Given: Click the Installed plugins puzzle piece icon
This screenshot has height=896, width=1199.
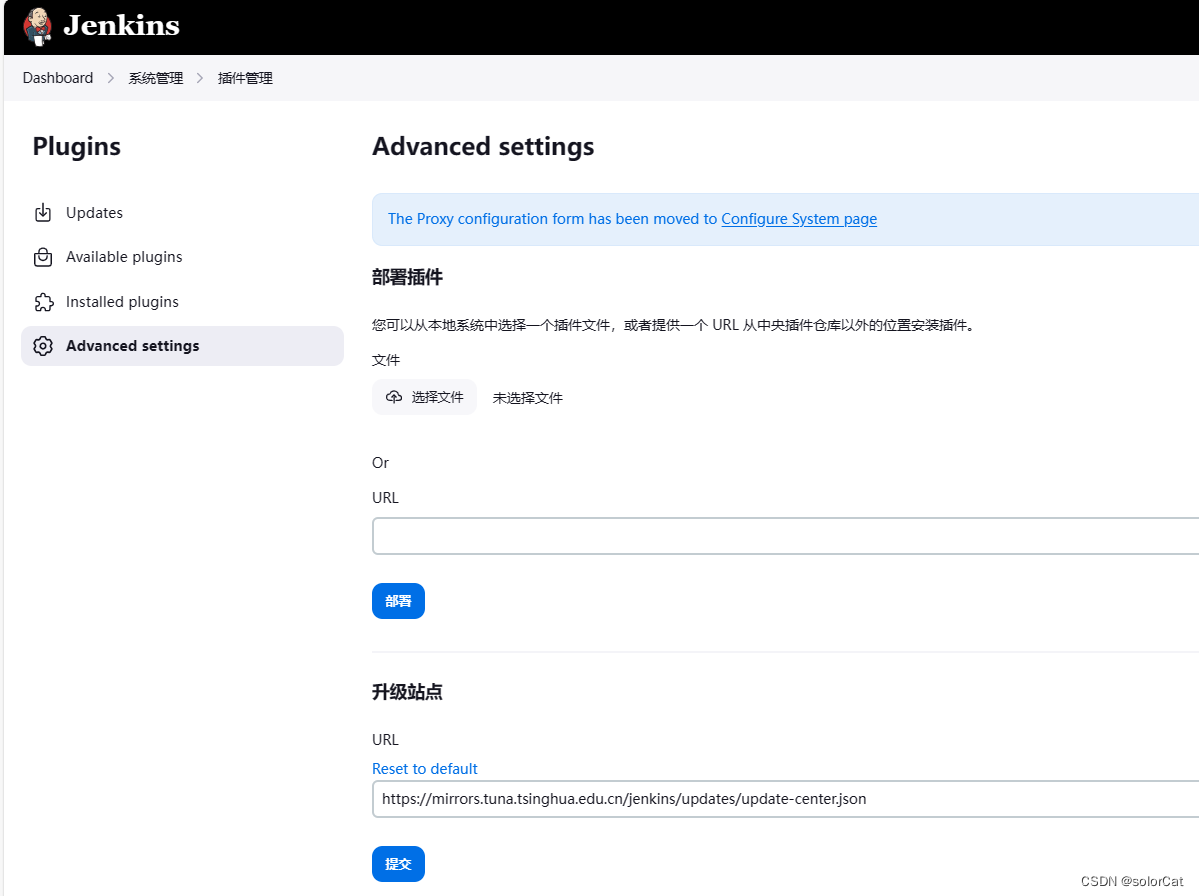Looking at the screenshot, I should pyautogui.click(x=44, y=302).
